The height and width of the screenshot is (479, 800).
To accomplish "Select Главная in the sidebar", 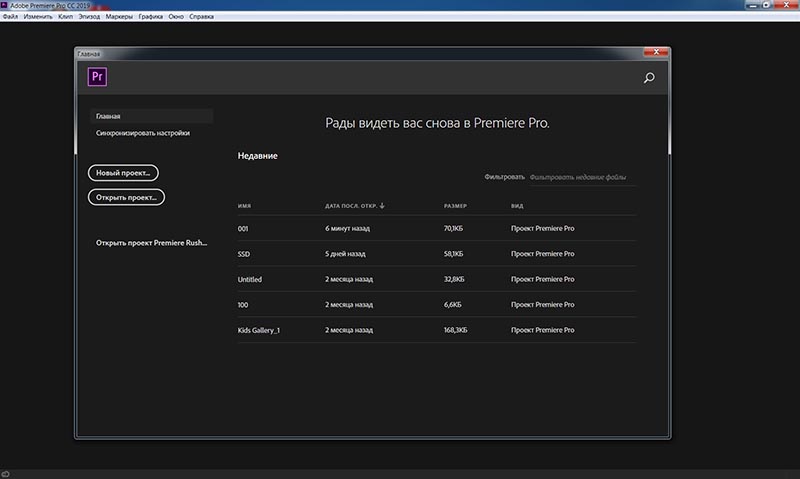I will click(x=152, y=116).
